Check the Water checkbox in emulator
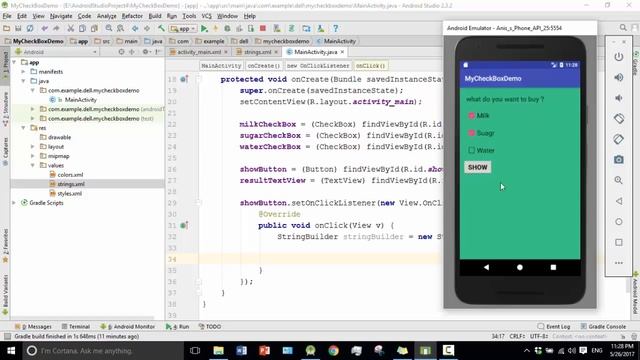Viewport: 640px width, 360px height. 471,150
